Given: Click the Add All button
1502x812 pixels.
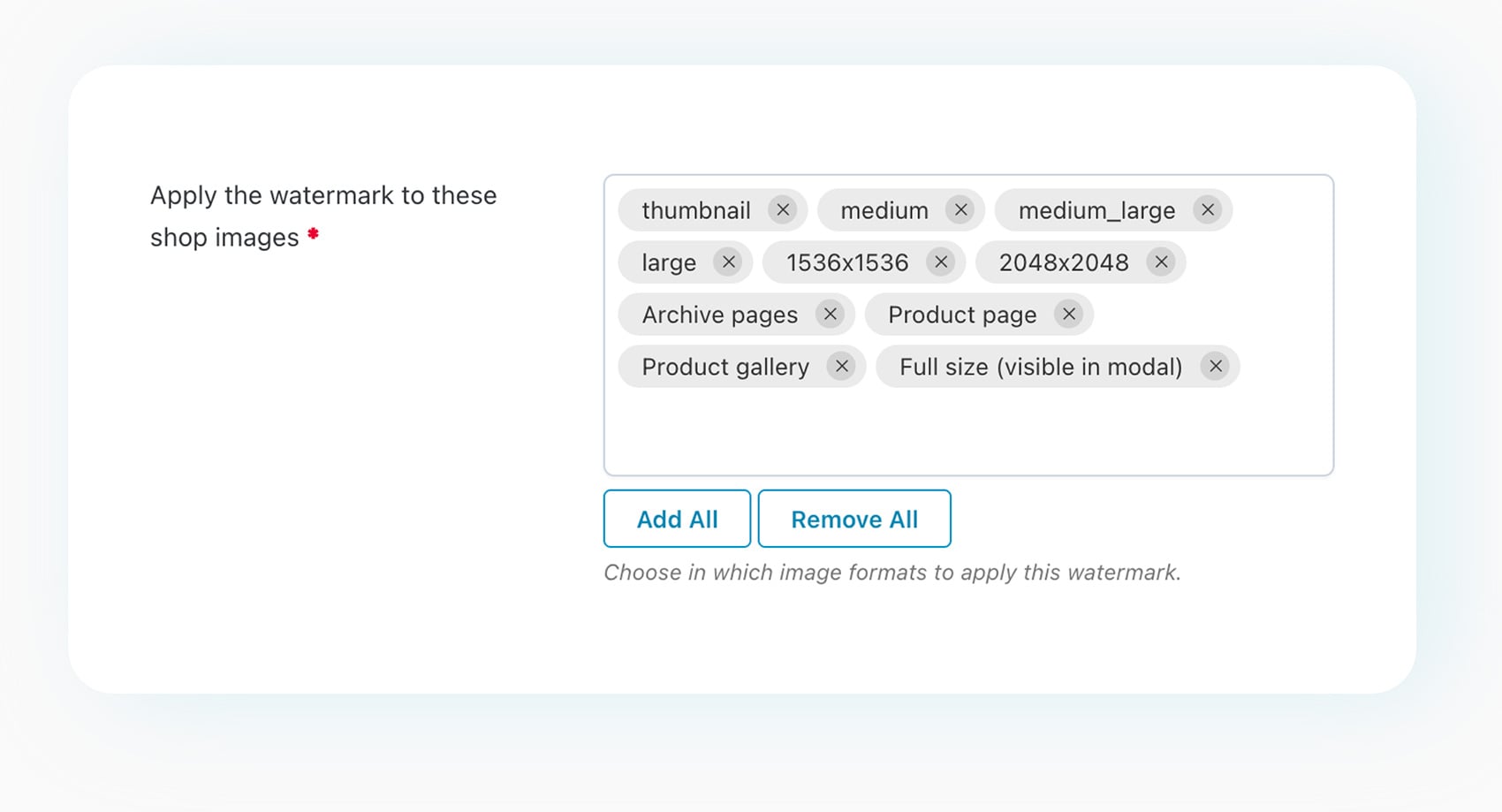Looking at the screenshot, I should [x=676, y=519].
